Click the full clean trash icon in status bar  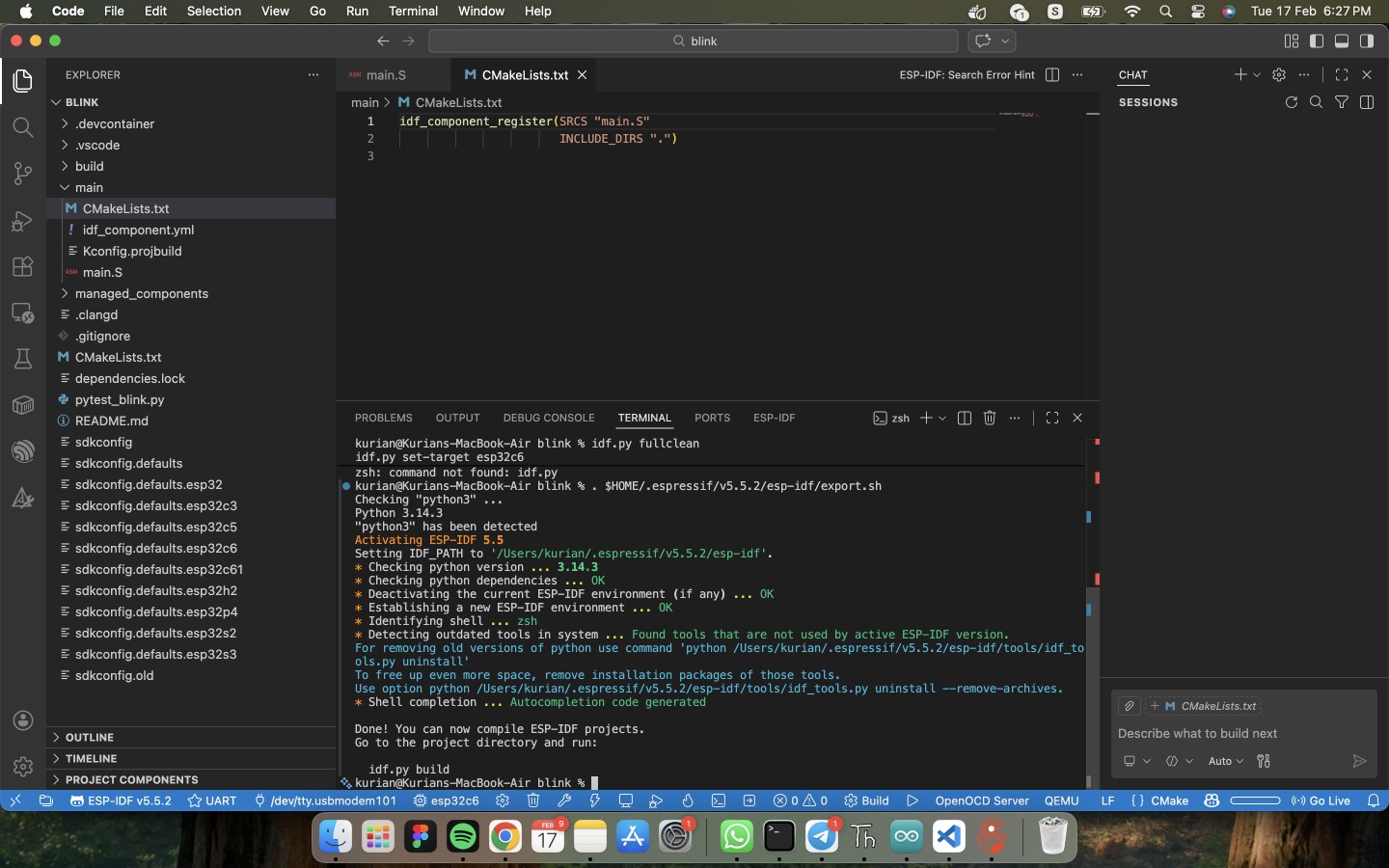click(x=533, y=800)
